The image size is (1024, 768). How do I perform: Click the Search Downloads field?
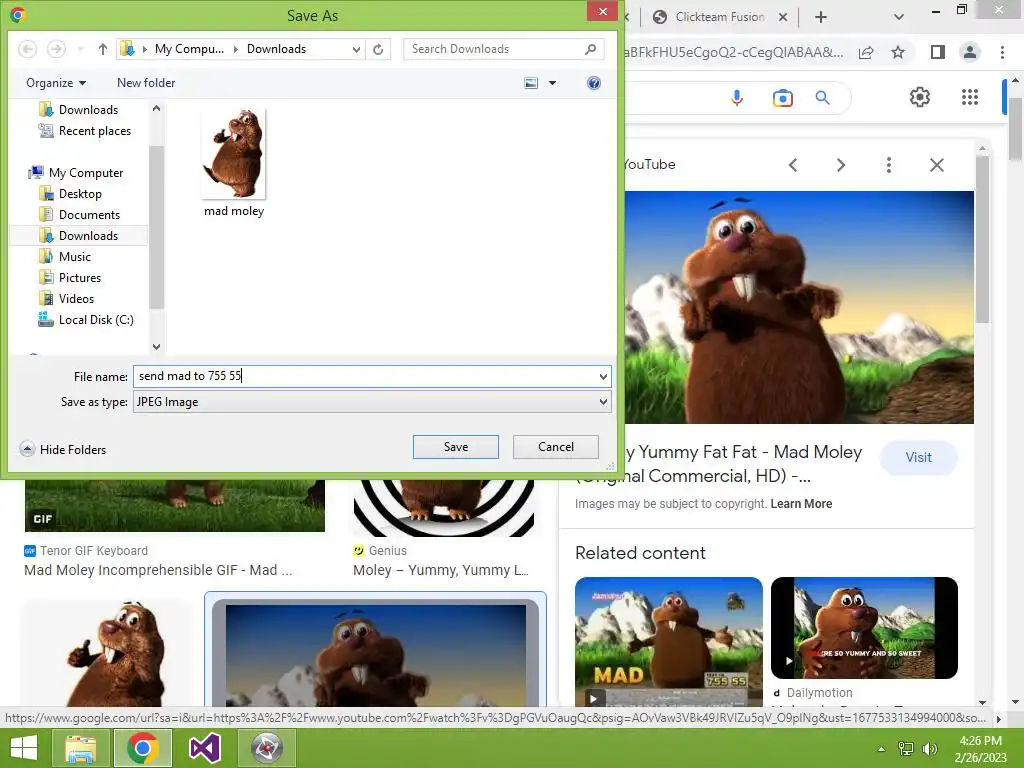504,49
